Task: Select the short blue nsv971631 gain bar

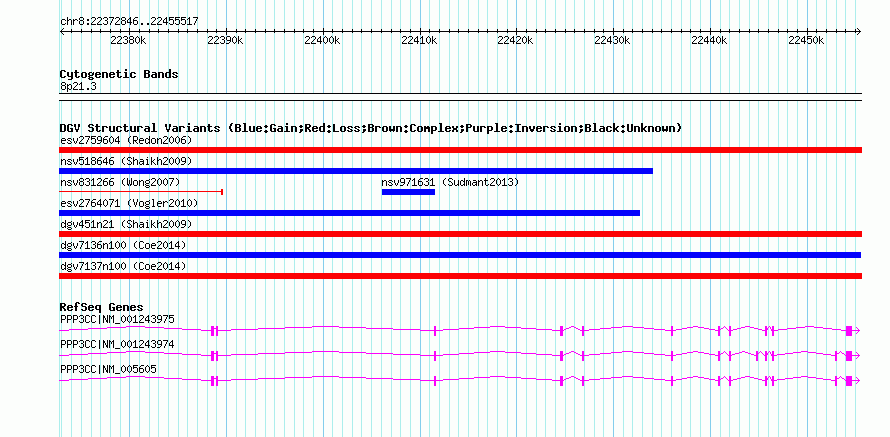Action: [x=408, y=192]
